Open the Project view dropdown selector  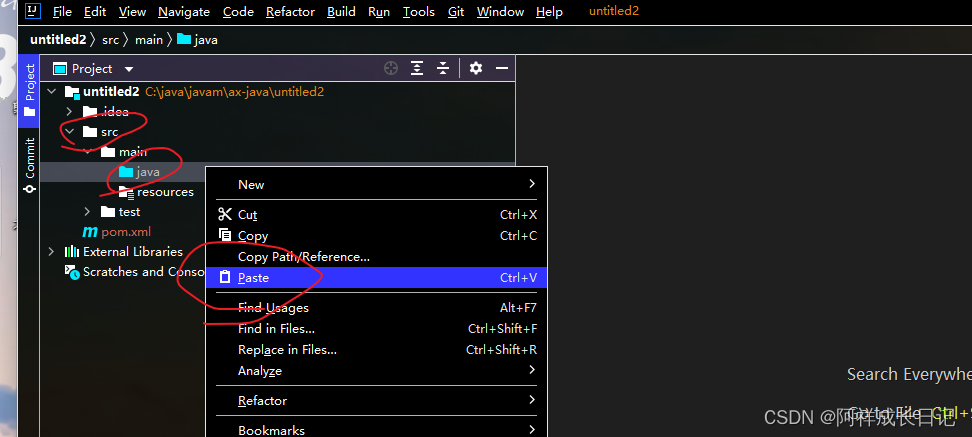point(129,69)
